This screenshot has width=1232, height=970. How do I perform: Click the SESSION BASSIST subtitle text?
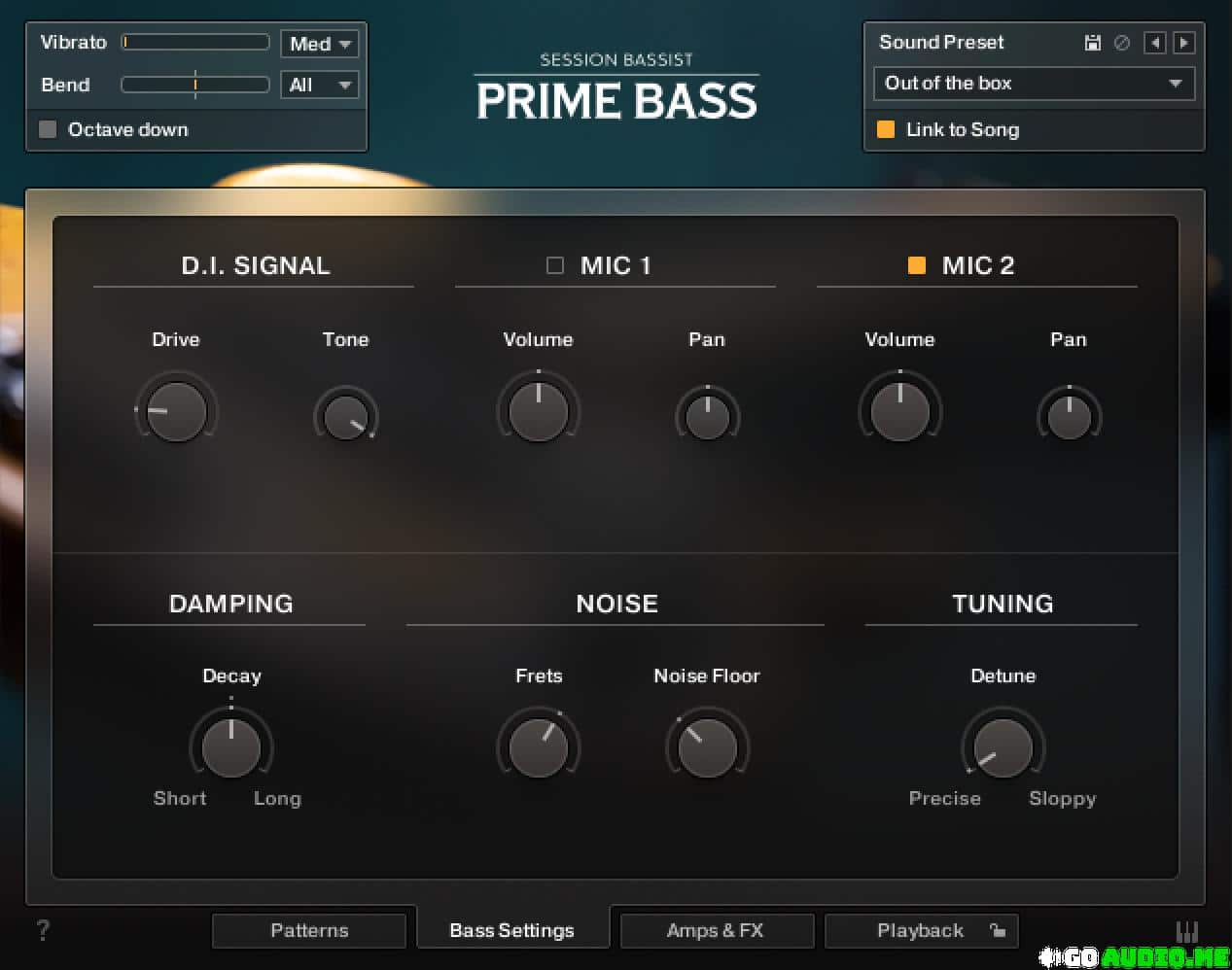click(x=616, y=59)
